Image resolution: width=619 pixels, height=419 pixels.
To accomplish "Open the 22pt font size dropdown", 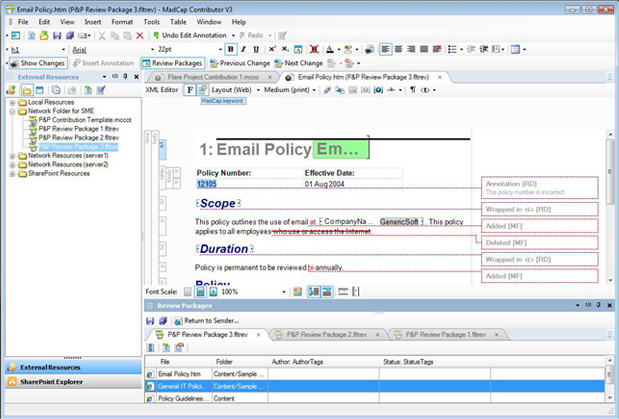I will [220, 50].
